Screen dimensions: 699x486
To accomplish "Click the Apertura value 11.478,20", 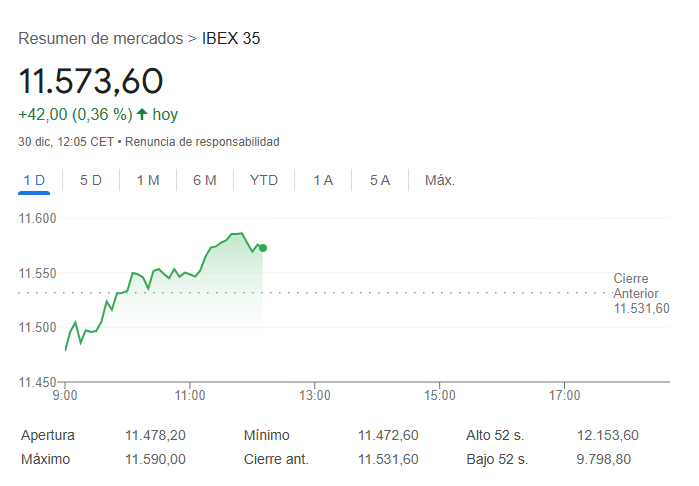I will (x=155, y=435).
